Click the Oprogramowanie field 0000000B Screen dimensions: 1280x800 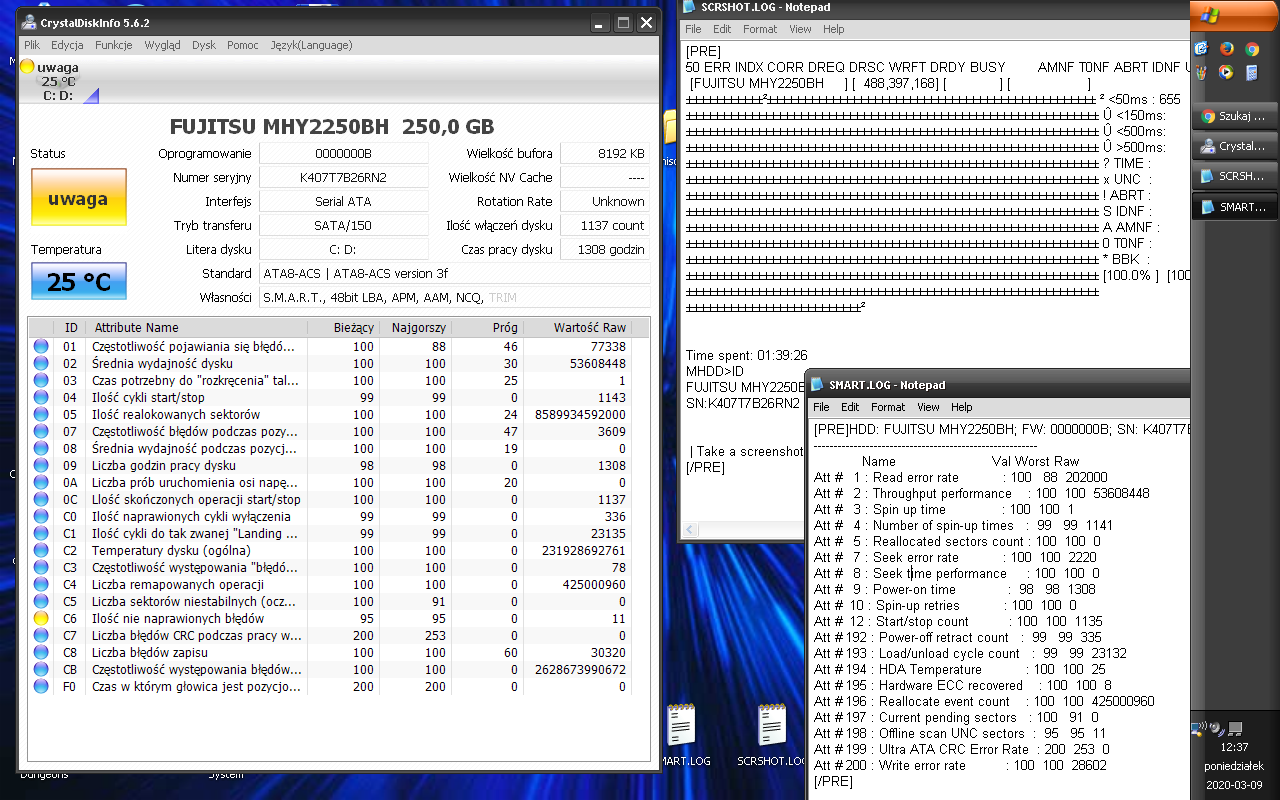click(343, 153)
